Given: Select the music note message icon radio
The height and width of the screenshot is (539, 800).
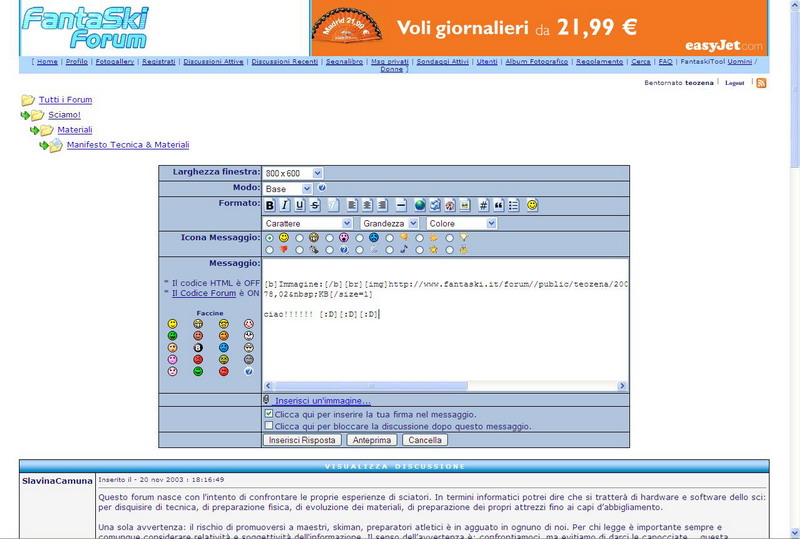Looking at the screenshot, I should [x=390, y=250].
